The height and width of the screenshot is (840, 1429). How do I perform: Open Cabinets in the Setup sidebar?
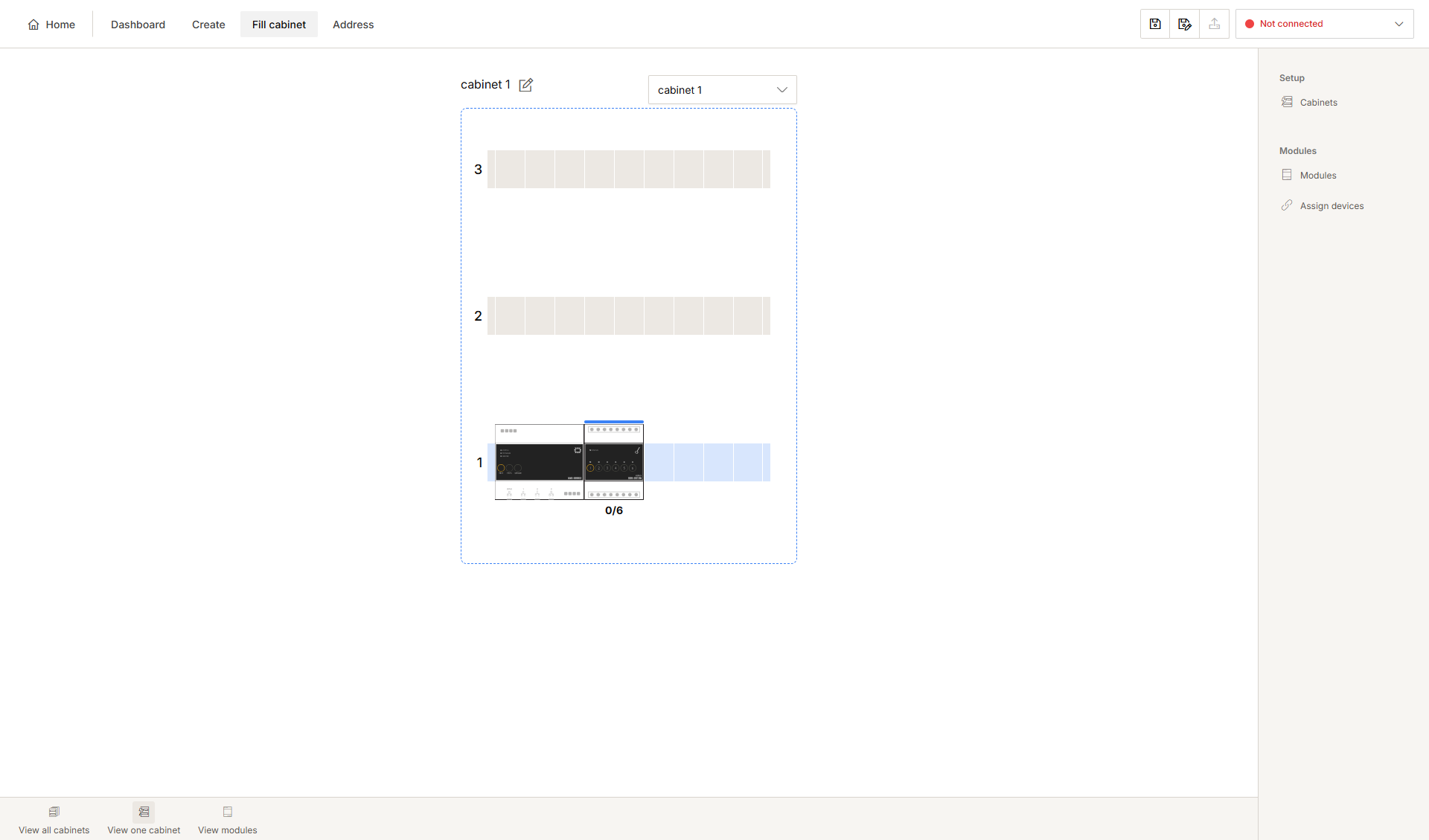(1318, 103)
